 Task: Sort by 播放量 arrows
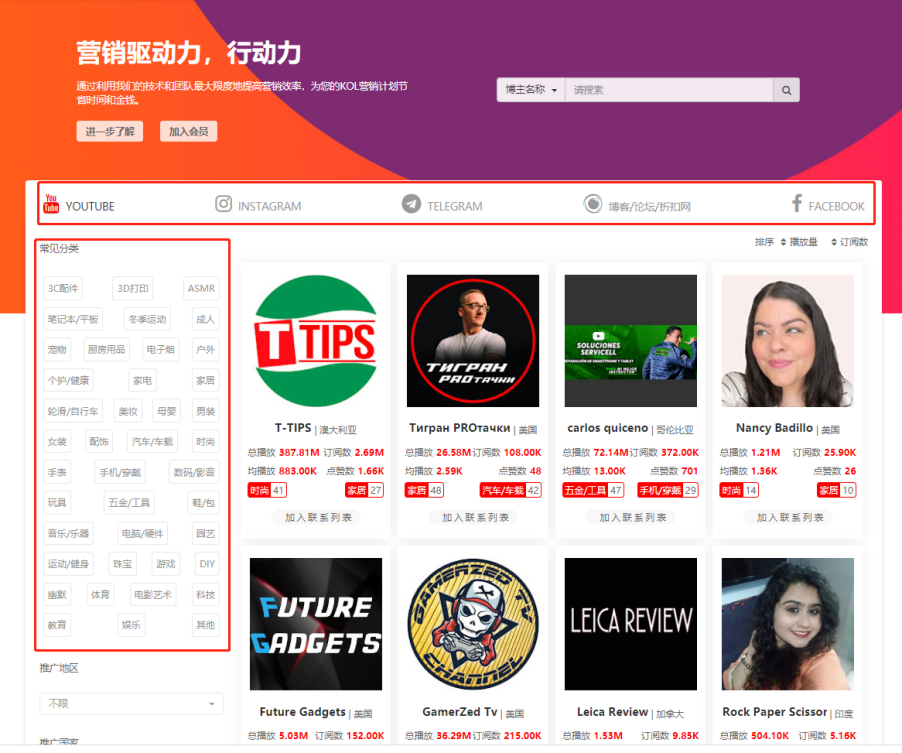pyautogui.click(x=783, y=242)
